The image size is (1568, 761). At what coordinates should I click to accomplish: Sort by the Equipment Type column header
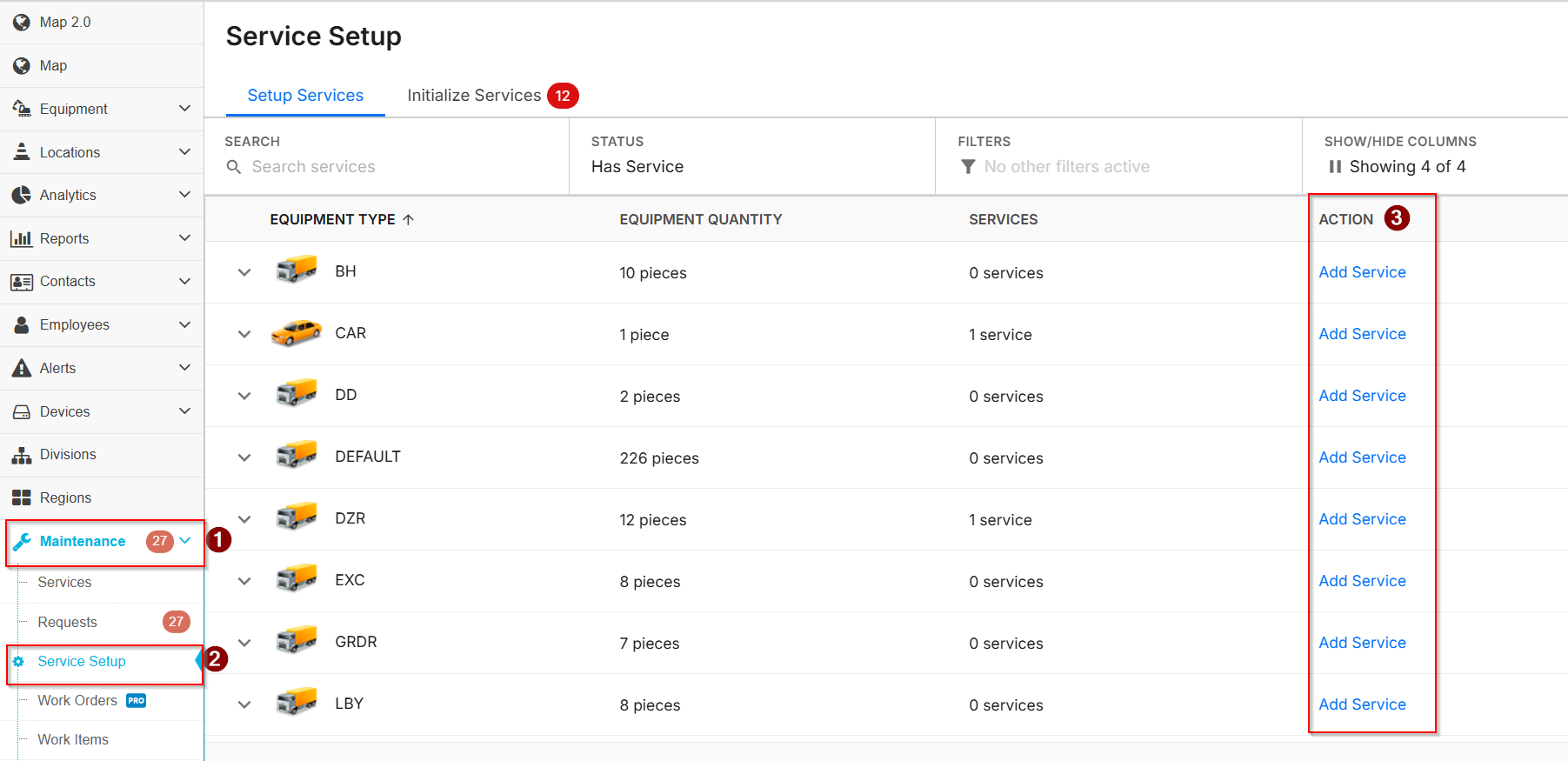click(x=342, y=219)
